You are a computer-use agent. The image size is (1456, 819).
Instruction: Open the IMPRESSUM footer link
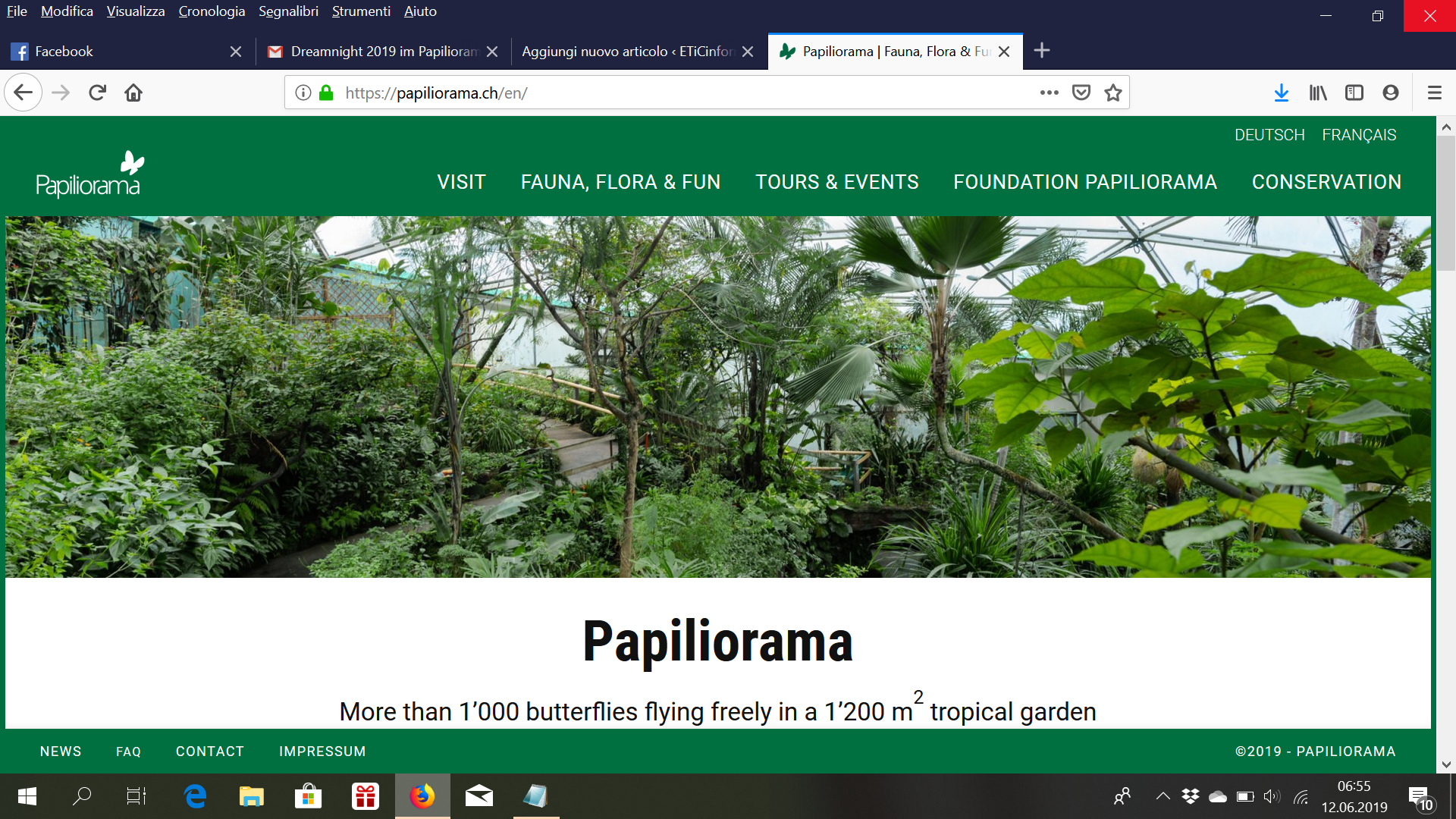point(322,752)
